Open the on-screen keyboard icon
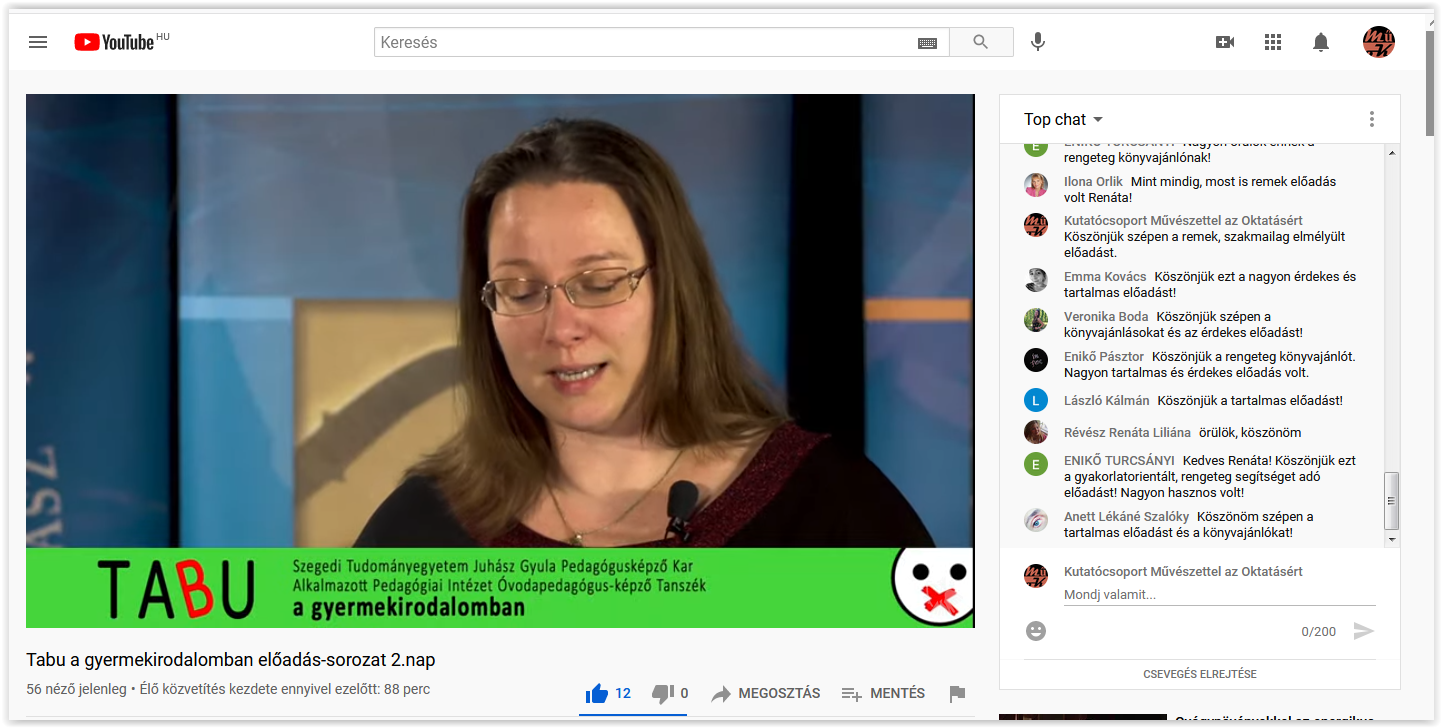The height and width of the screenshot is (728, 1442). [927, 43]
